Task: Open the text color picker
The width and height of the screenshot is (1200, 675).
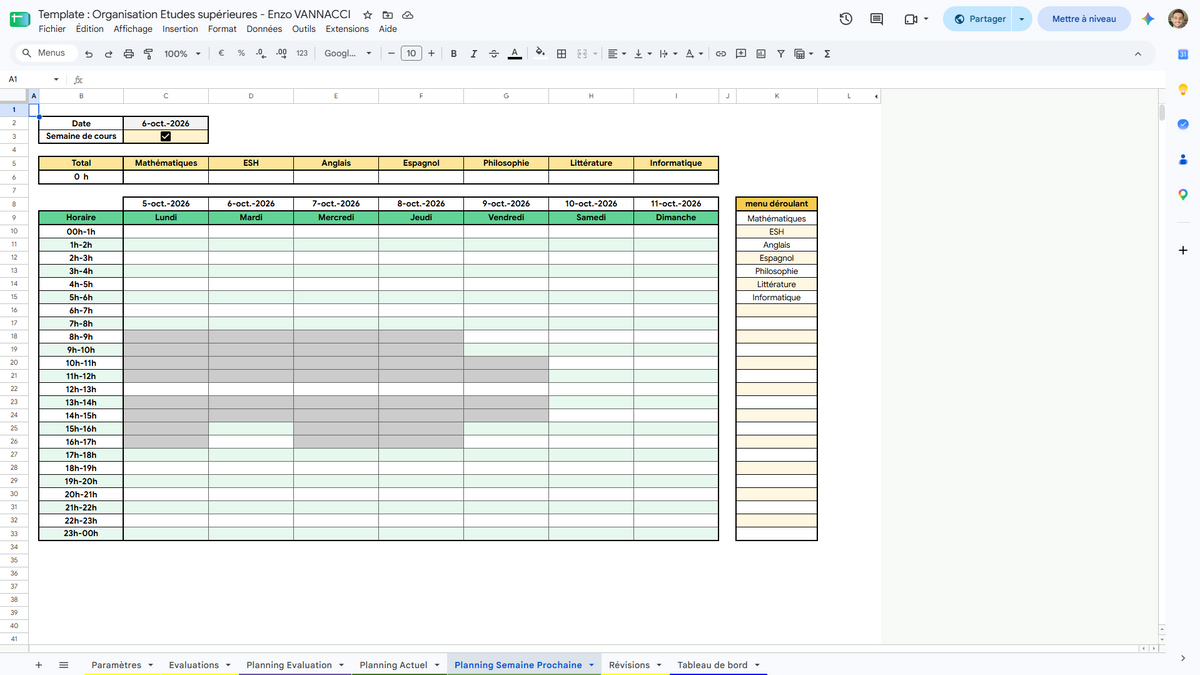Action: pos(514,54)
